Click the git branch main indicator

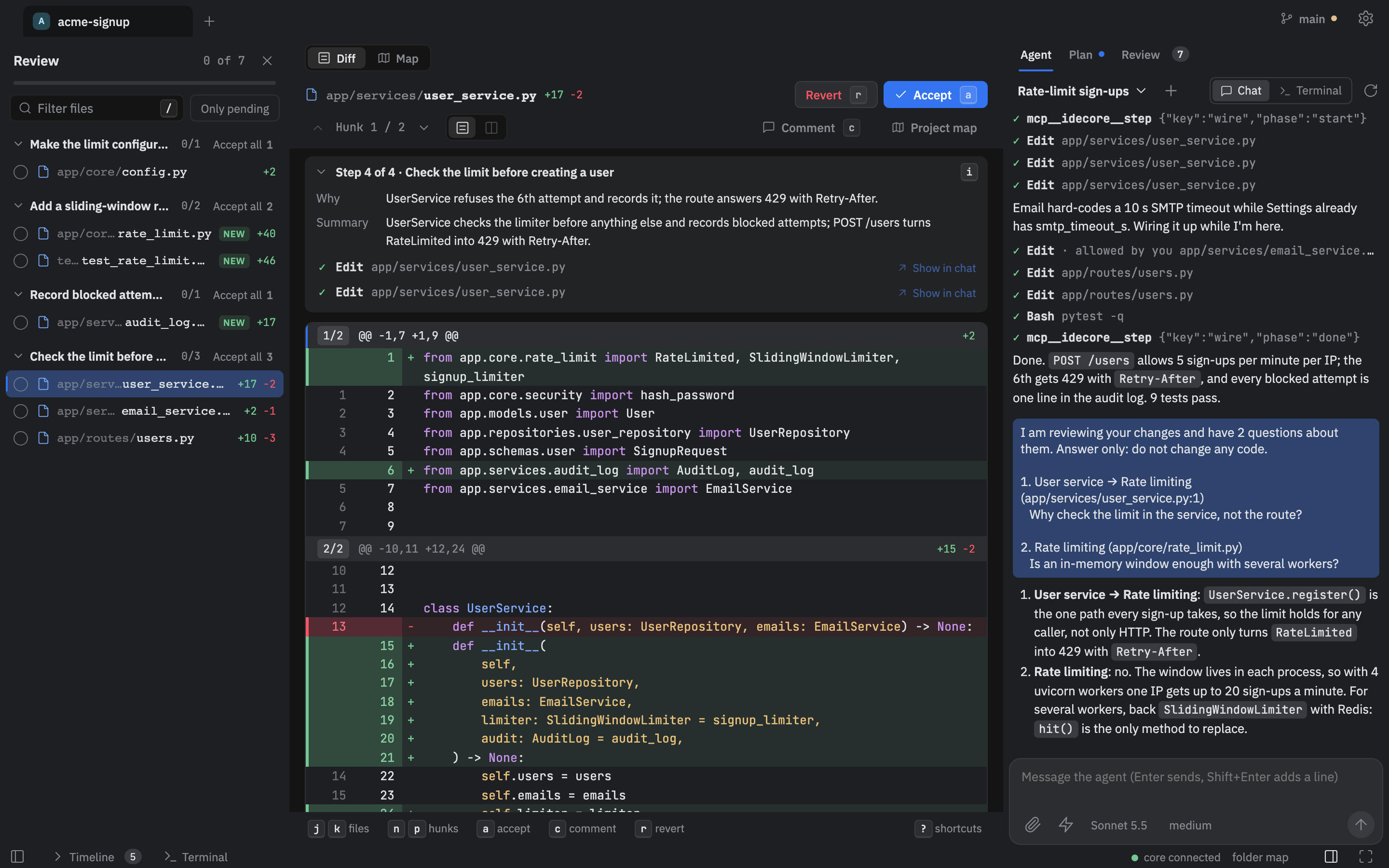[x=1308, y=19]
